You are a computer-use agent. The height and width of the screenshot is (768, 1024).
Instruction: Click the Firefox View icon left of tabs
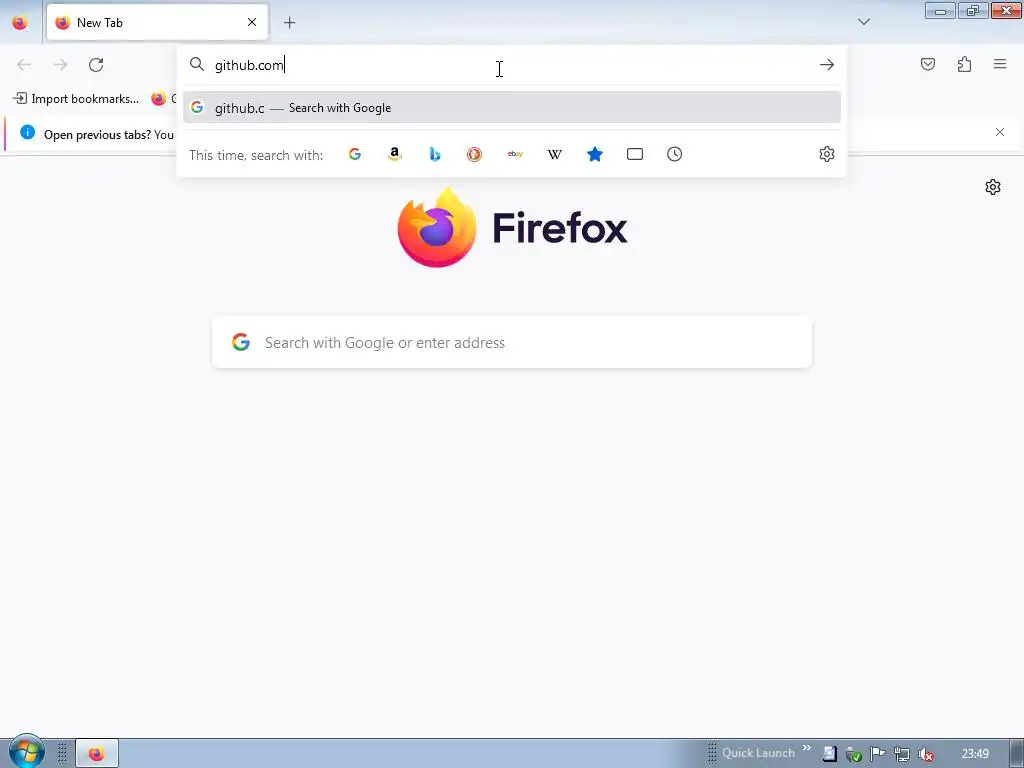pos(20,23)
